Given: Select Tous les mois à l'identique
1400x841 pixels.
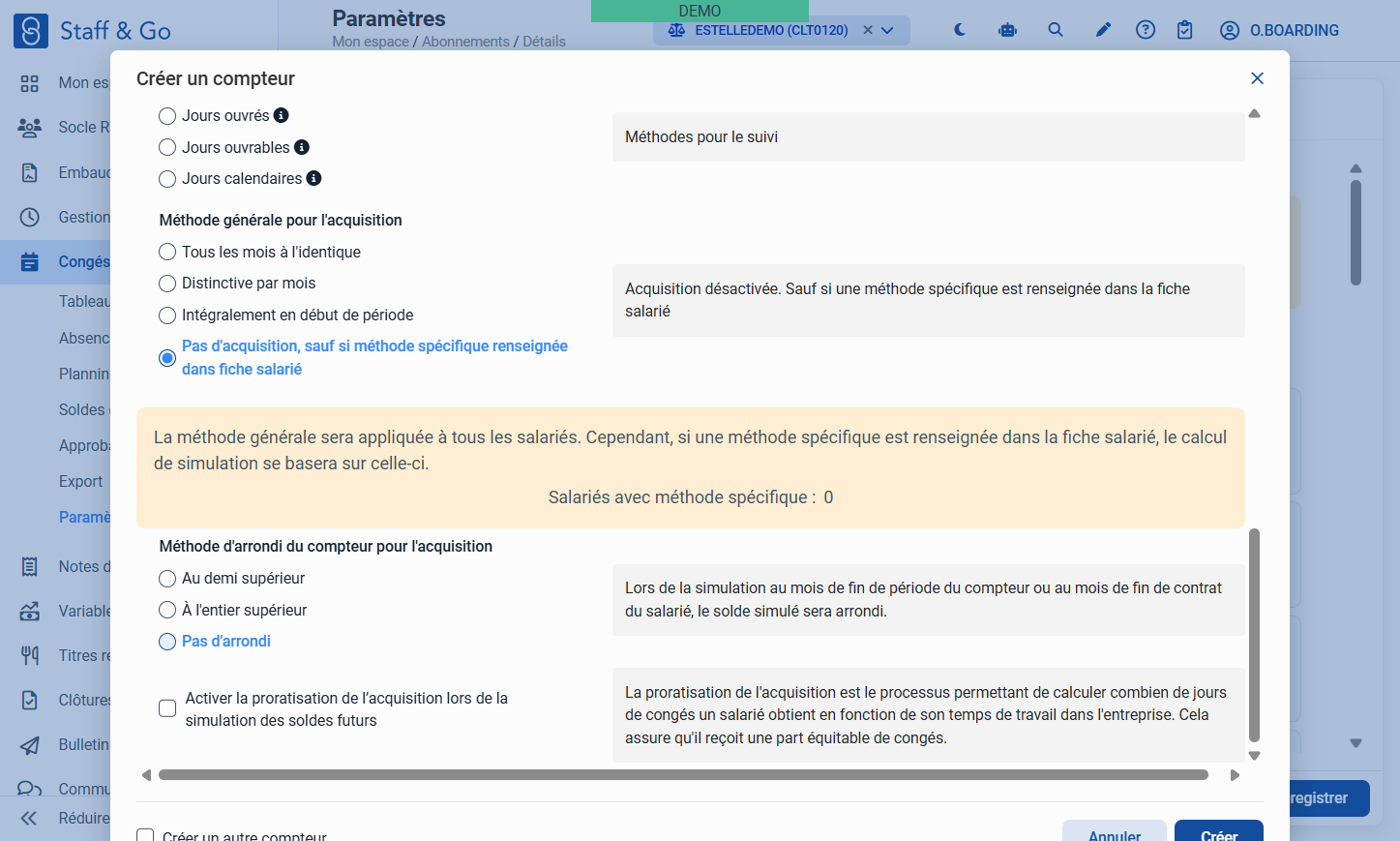Looking at the screenshot, I should [x=167, y=252].
